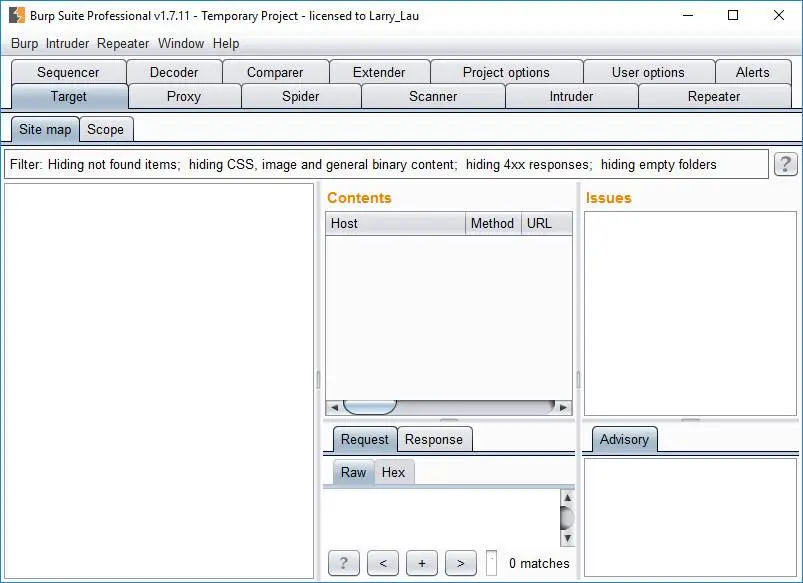Select the Site map sub-tab
This screenshot has width=803, height=583.
coord(45,129)
